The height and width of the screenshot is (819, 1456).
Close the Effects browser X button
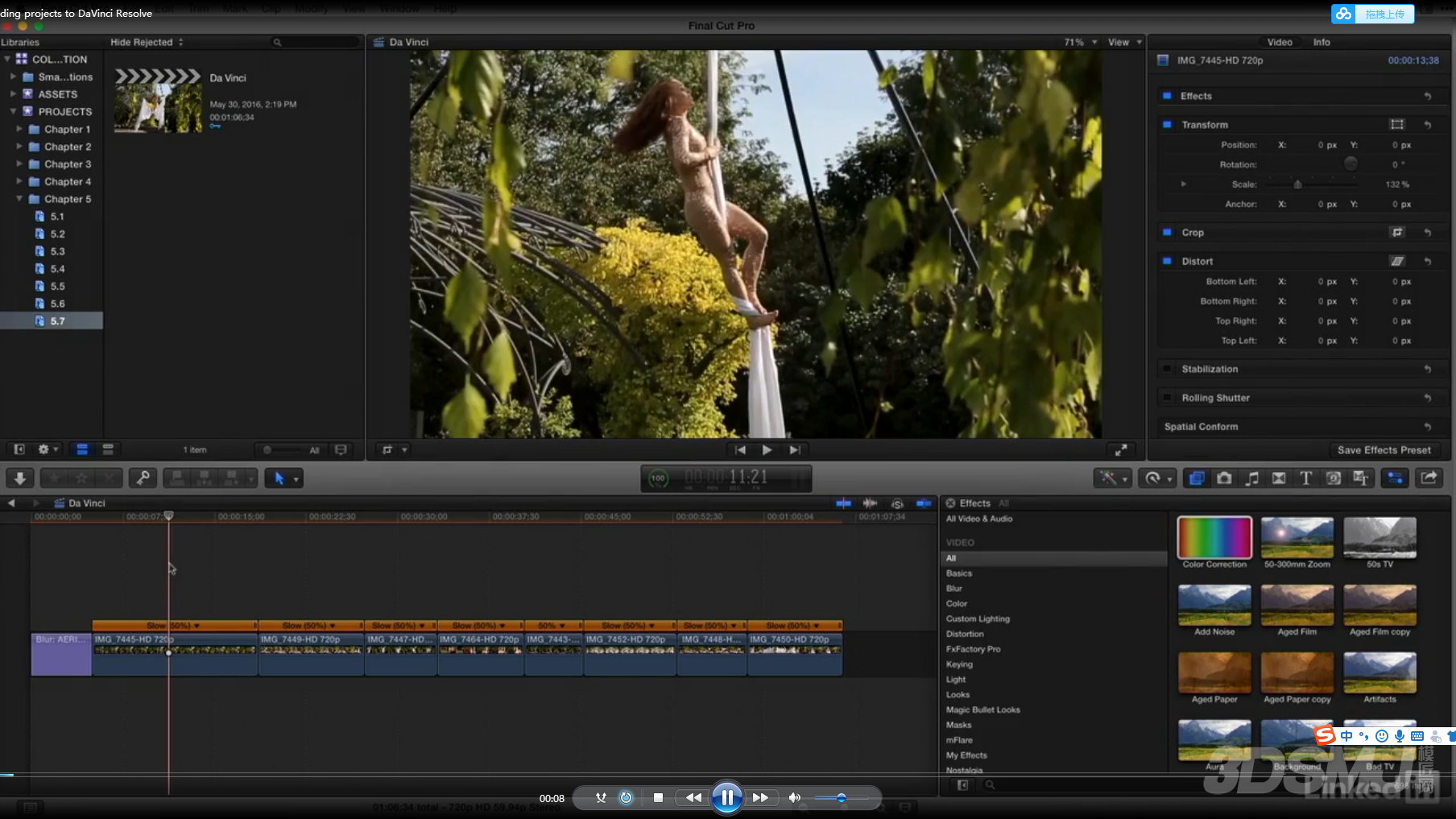click(950, 503)
